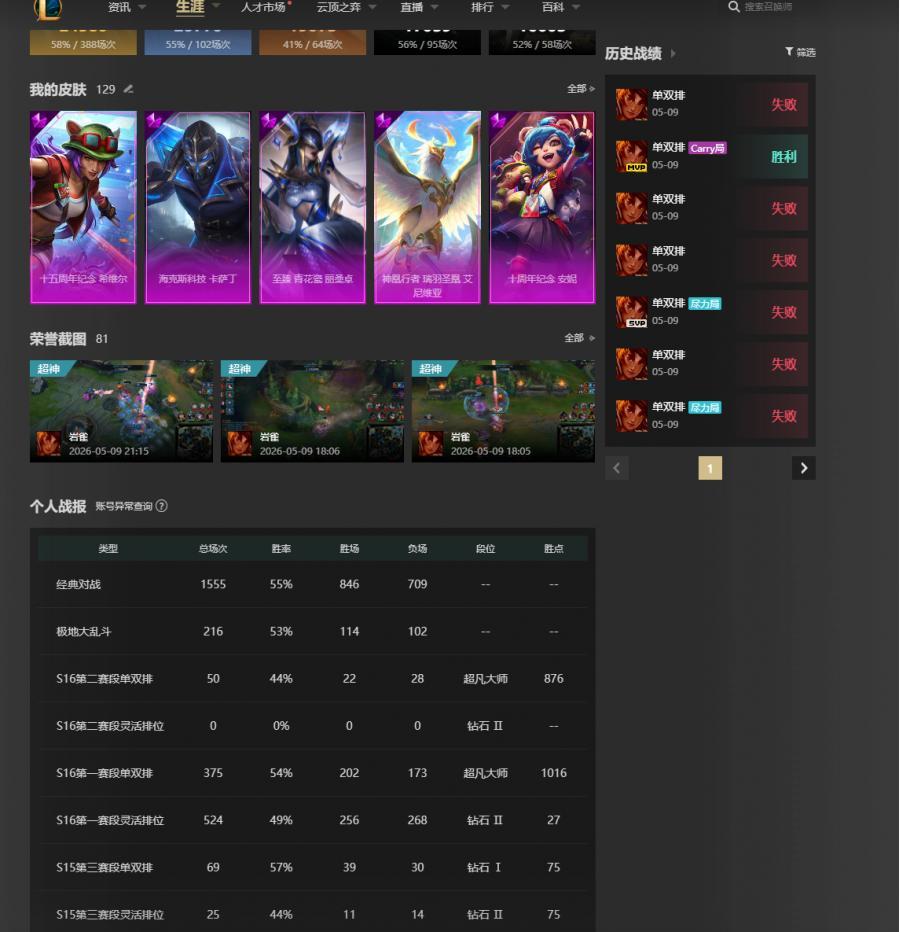Open honor screenshot dated 2026-05-09 18:06
This screenshot has width=900, height=932.
(x=312, y=411)
